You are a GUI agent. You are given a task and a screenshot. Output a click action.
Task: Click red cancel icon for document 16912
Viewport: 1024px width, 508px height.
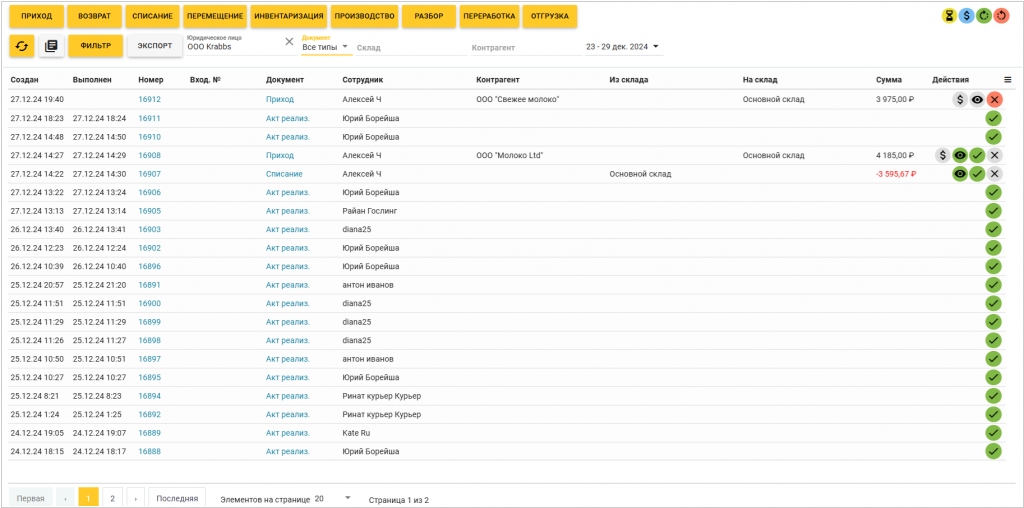(x=994, y=100)
